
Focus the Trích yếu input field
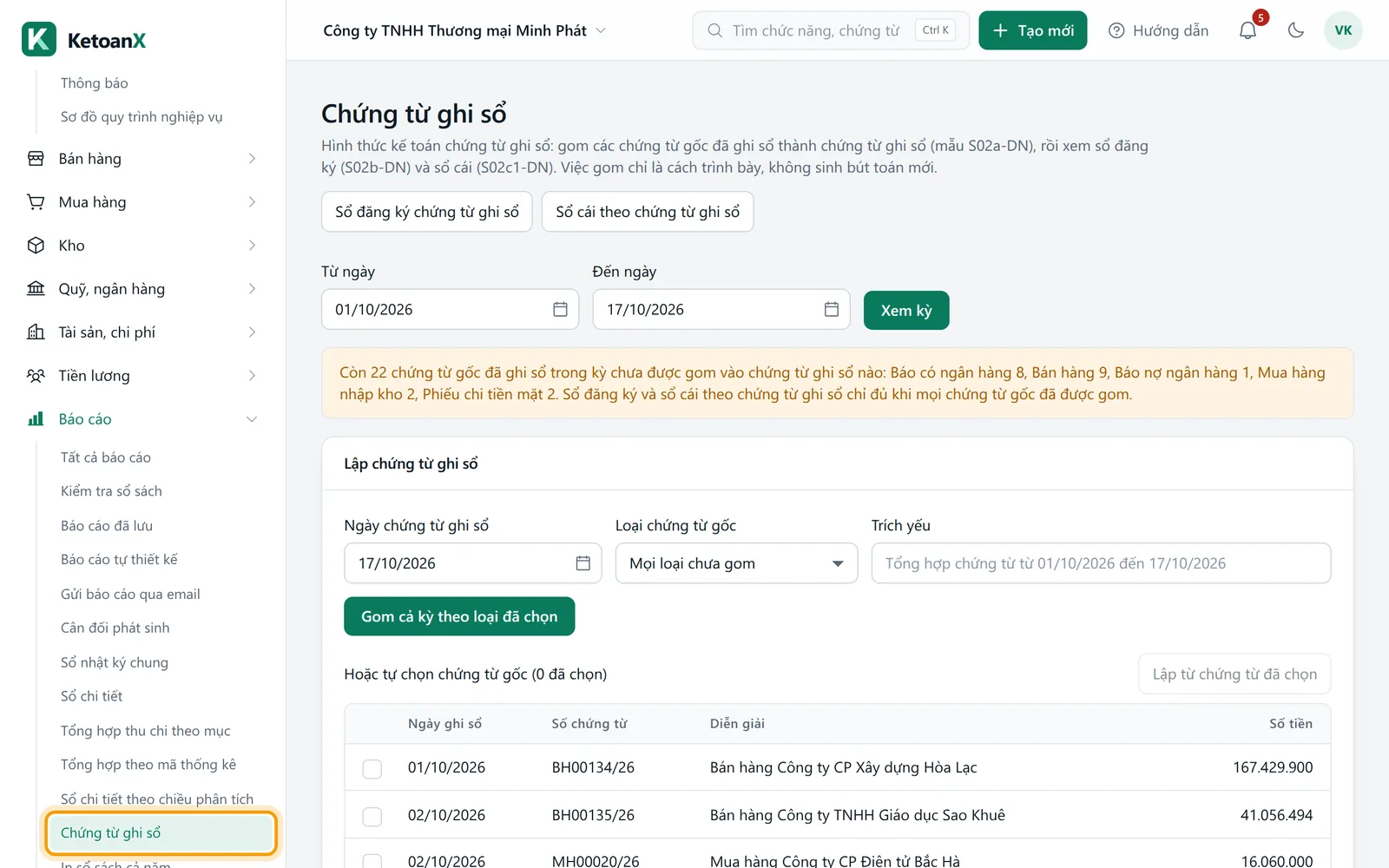tap(1101, 563)
